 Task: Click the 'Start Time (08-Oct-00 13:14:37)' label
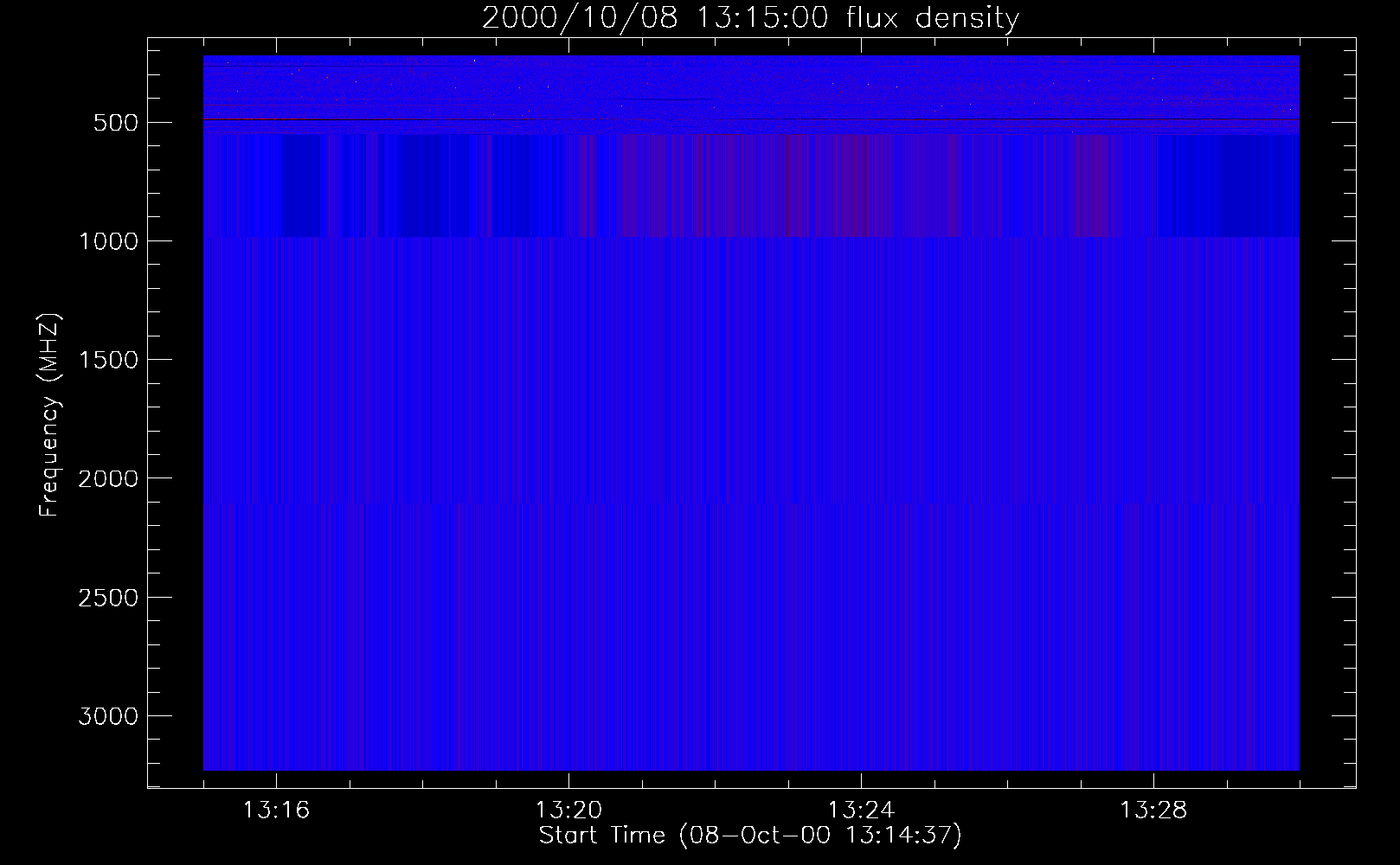point(750,836)
